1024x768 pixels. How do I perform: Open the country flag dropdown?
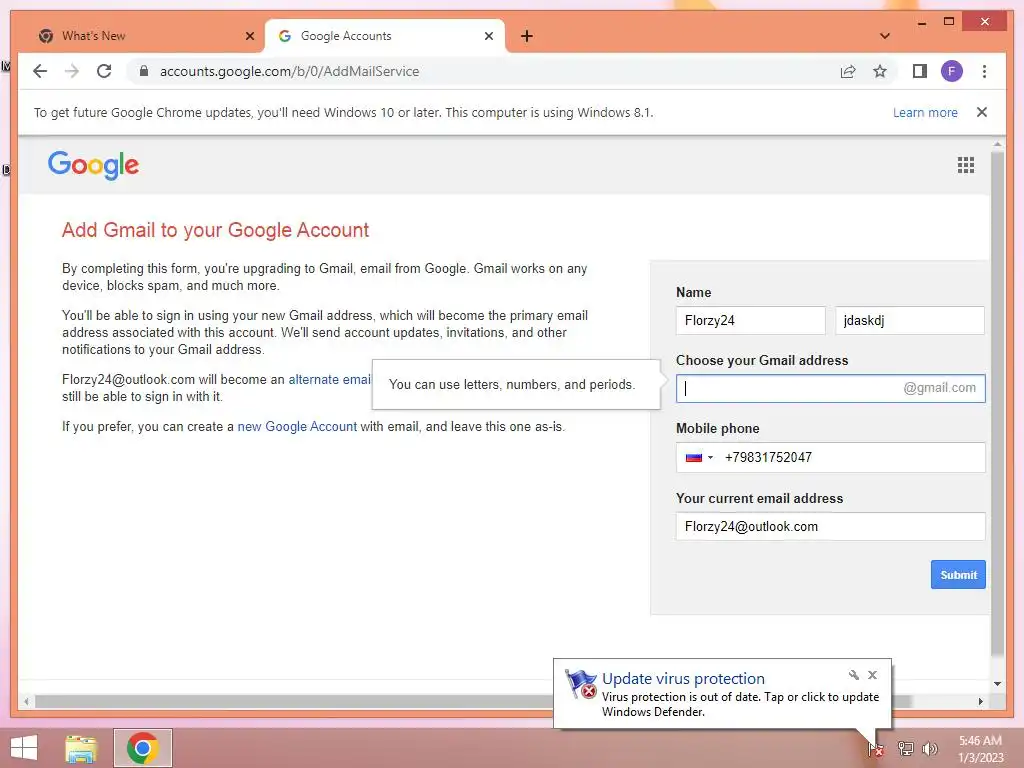(699, 457)
